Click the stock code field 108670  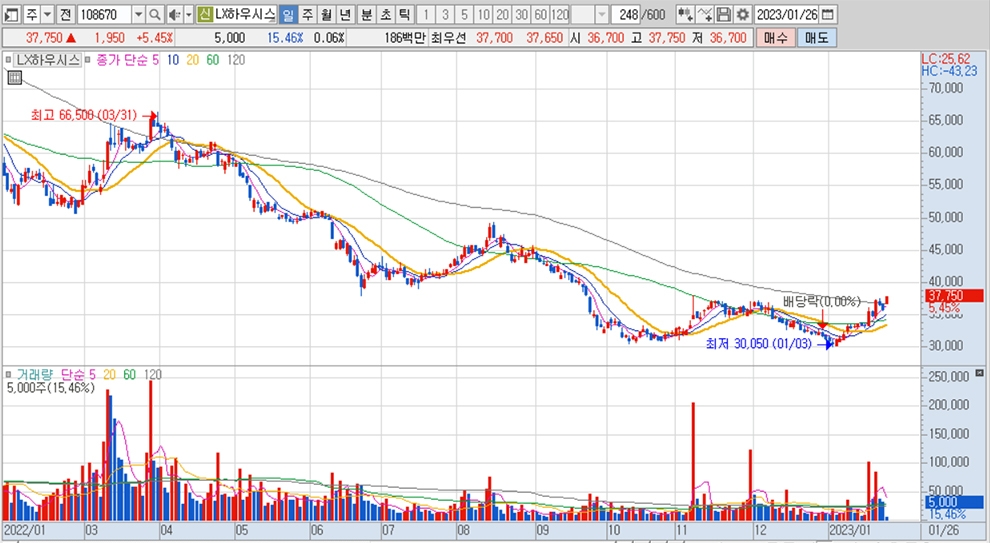pos(104,14)
